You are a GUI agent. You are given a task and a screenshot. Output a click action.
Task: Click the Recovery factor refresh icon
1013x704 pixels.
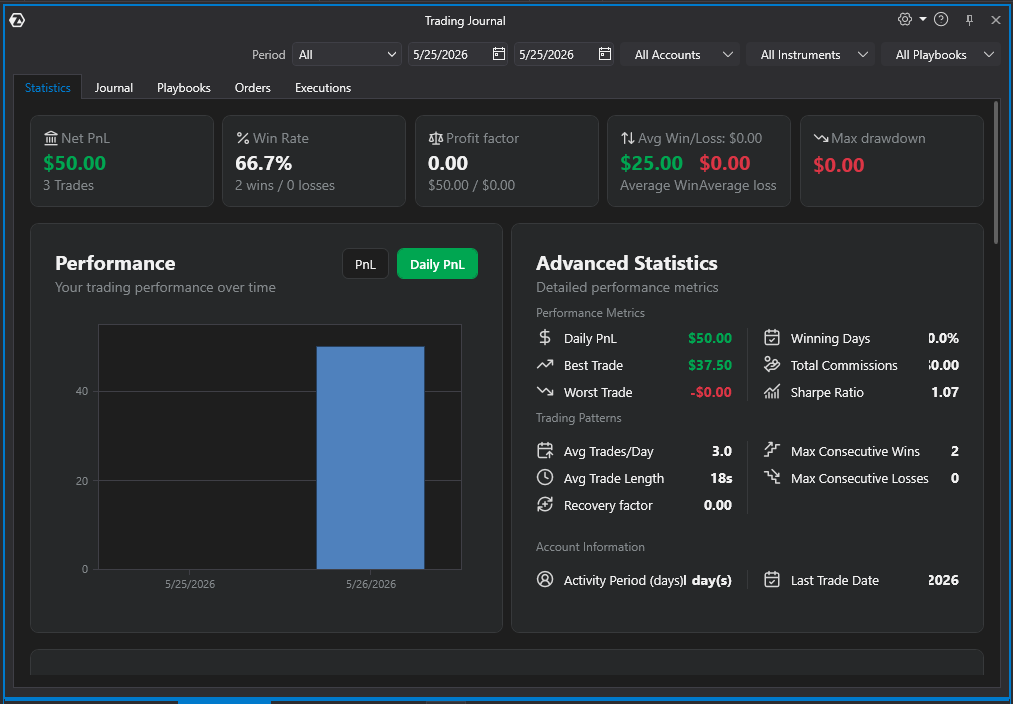coord(545,504)
